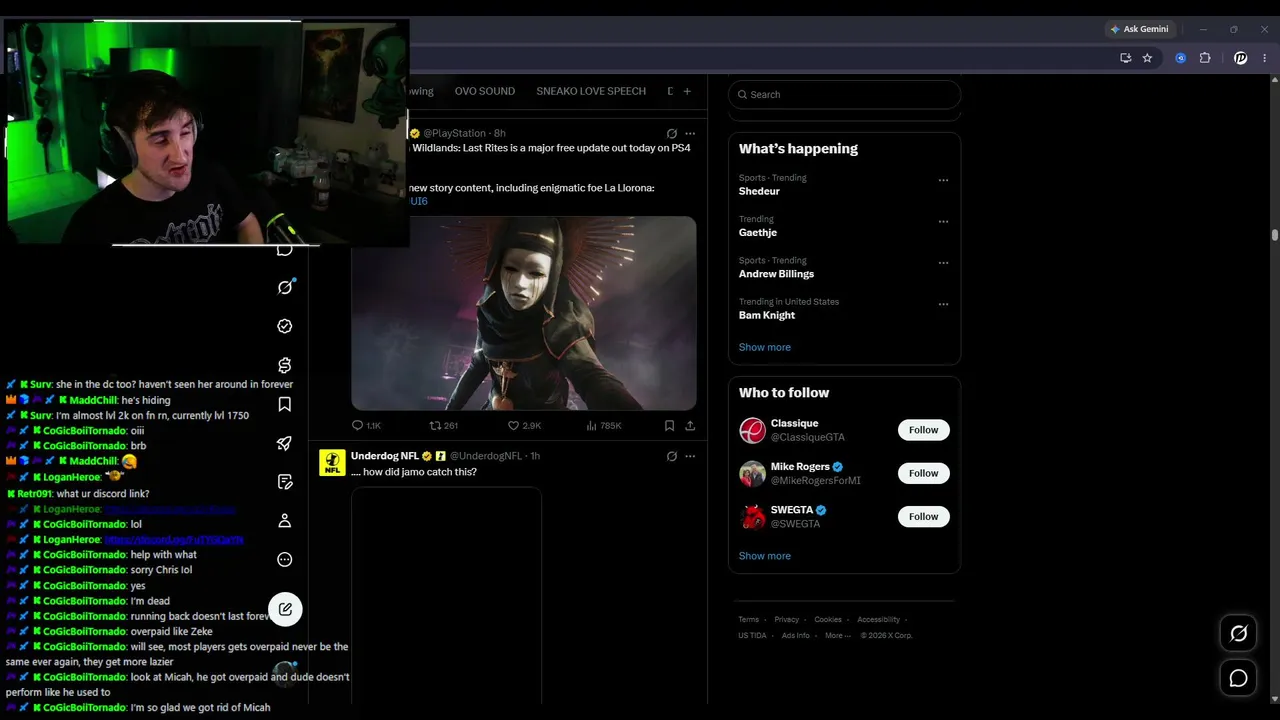Follow Mike Rogers

click(923, 473)
